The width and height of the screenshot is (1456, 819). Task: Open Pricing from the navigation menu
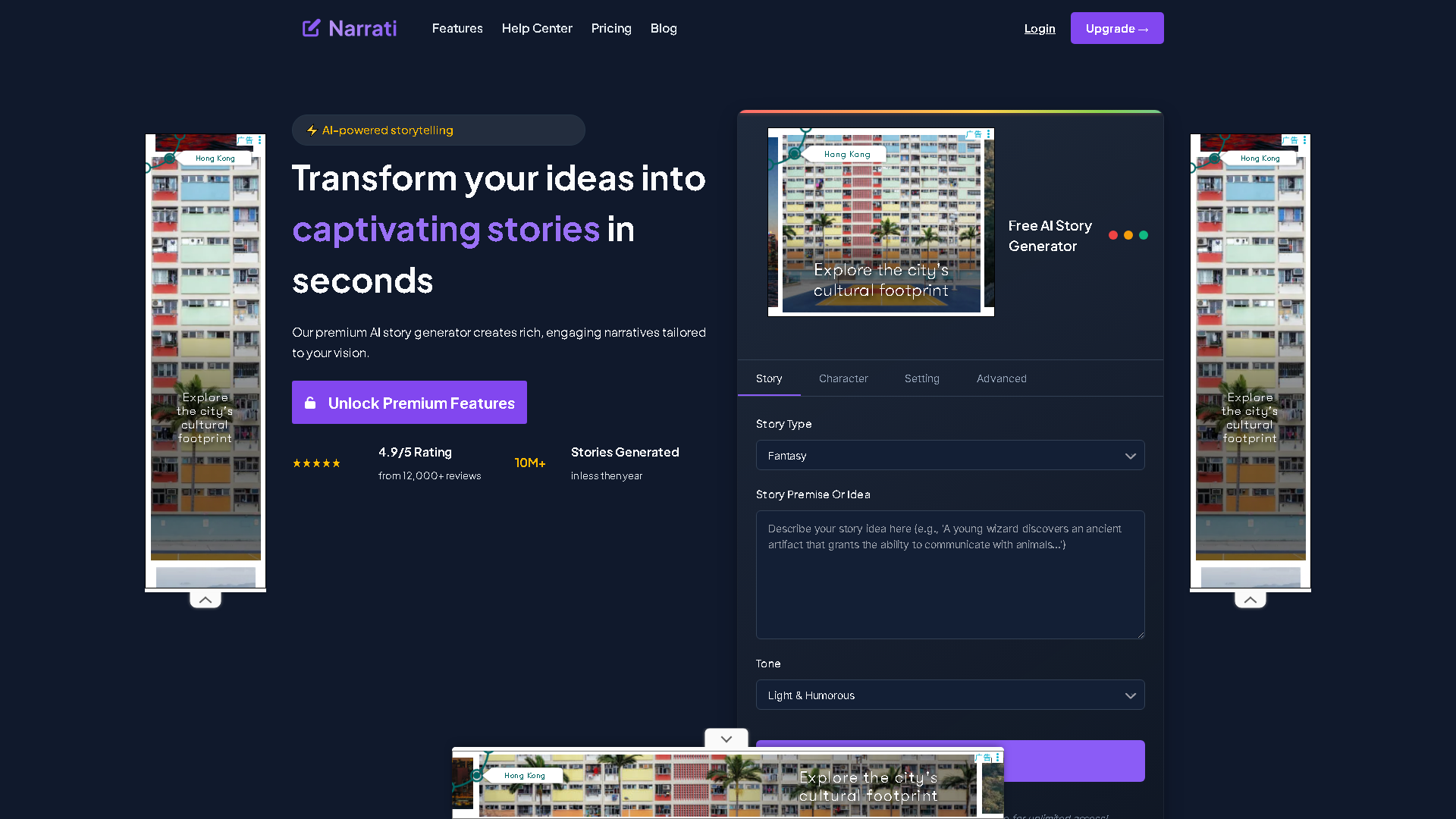(x=611, y=28)
